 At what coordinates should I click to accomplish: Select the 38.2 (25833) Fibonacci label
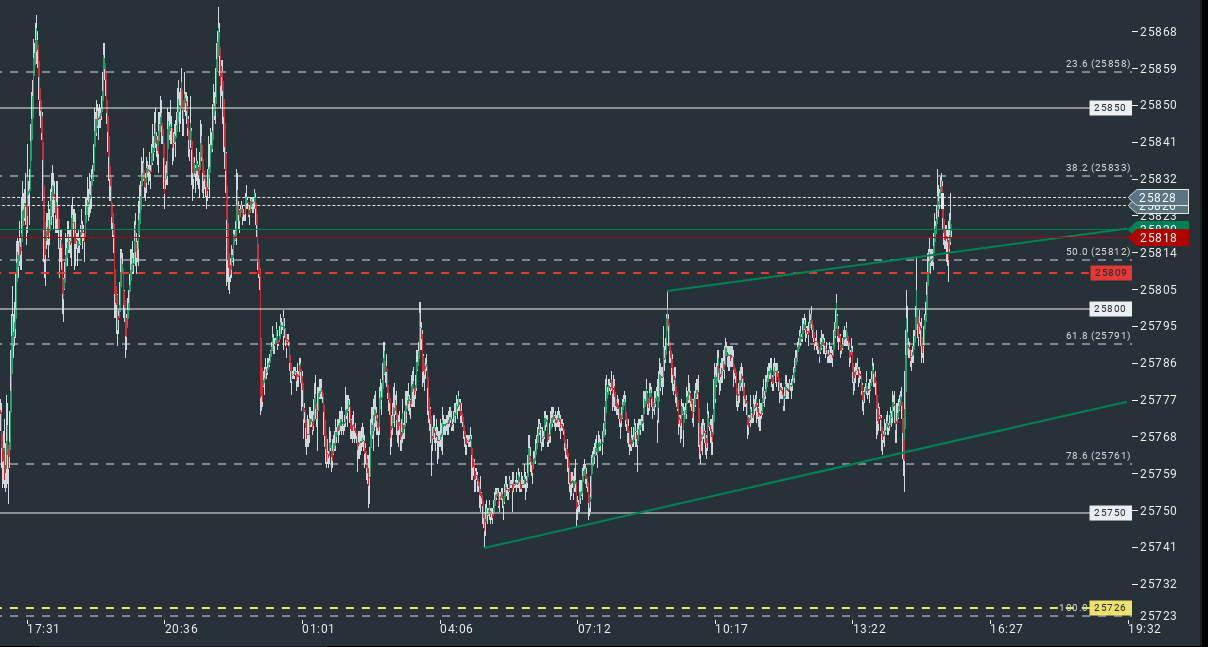(1098, 168)
